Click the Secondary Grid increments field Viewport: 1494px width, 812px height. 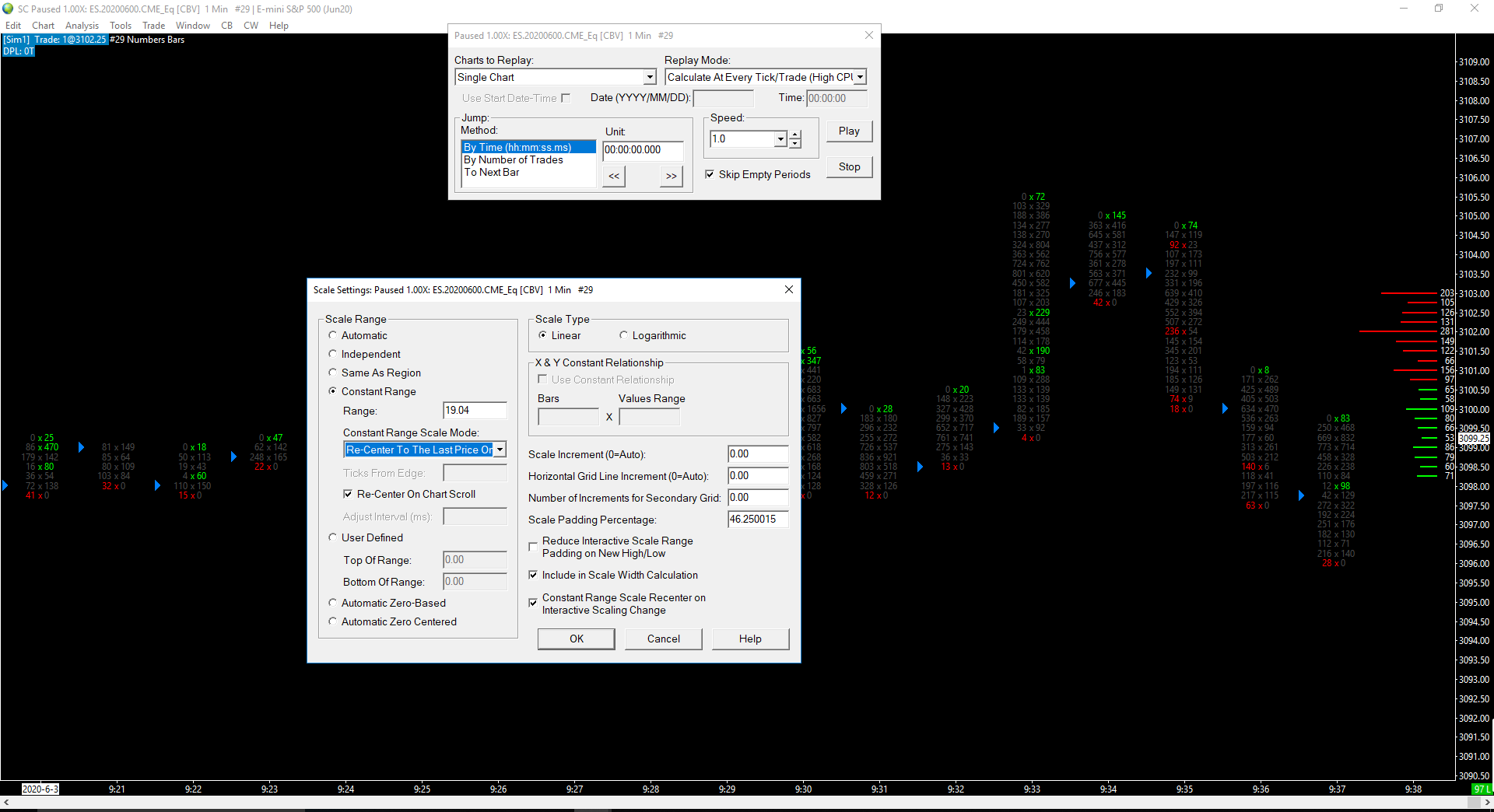tap(758, 498)
